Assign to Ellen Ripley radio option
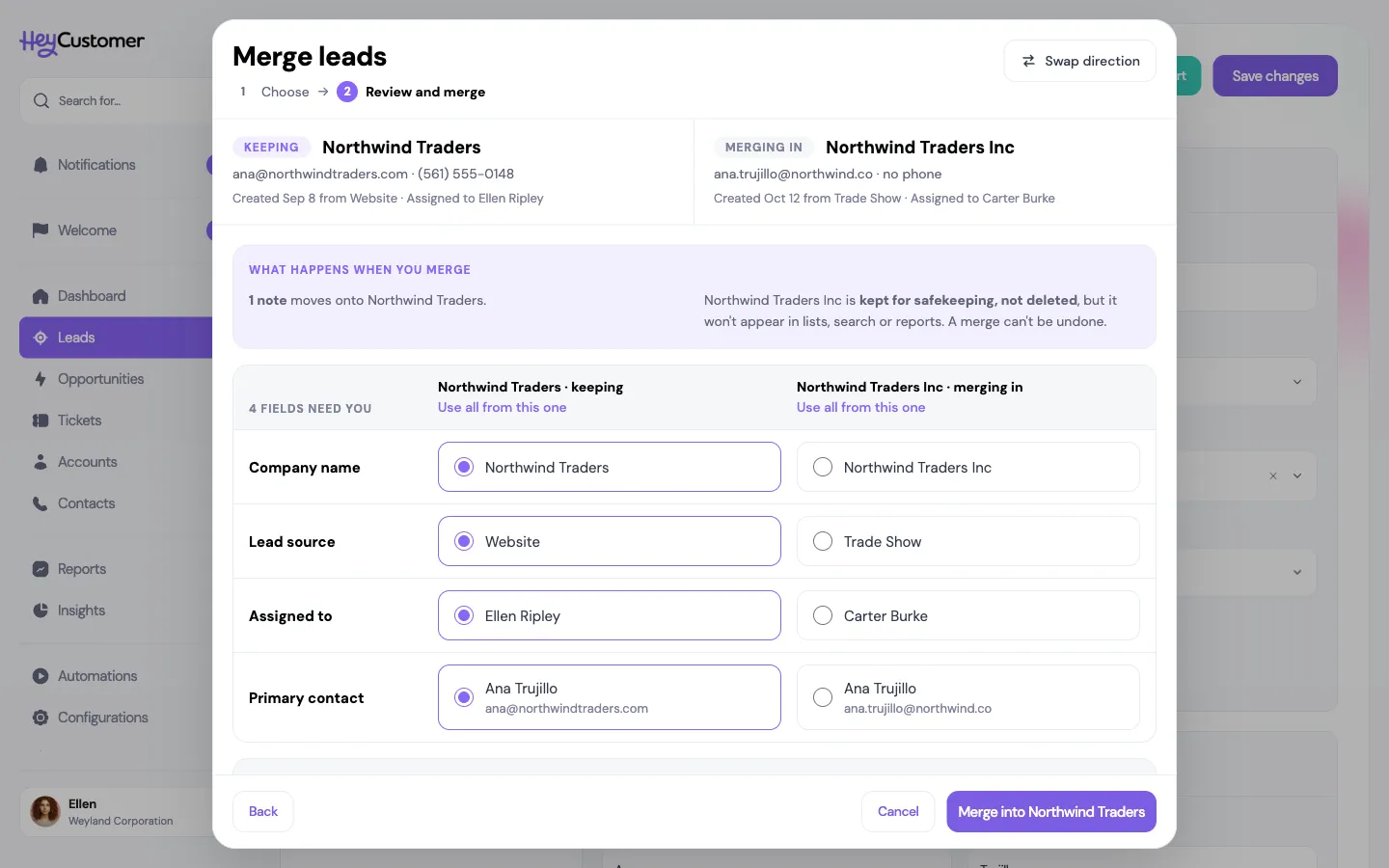 (x=610, y=615)
